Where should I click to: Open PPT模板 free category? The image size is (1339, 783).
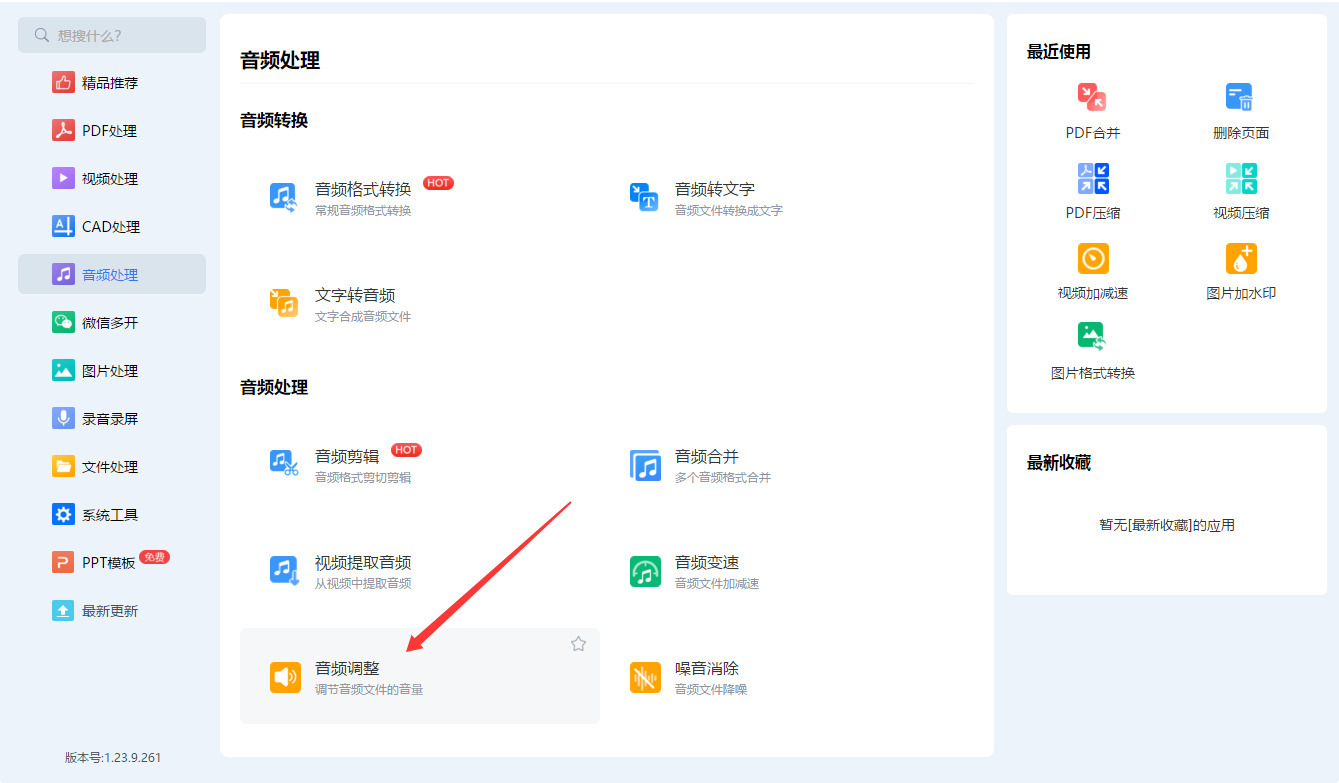[x=112, y=562]
